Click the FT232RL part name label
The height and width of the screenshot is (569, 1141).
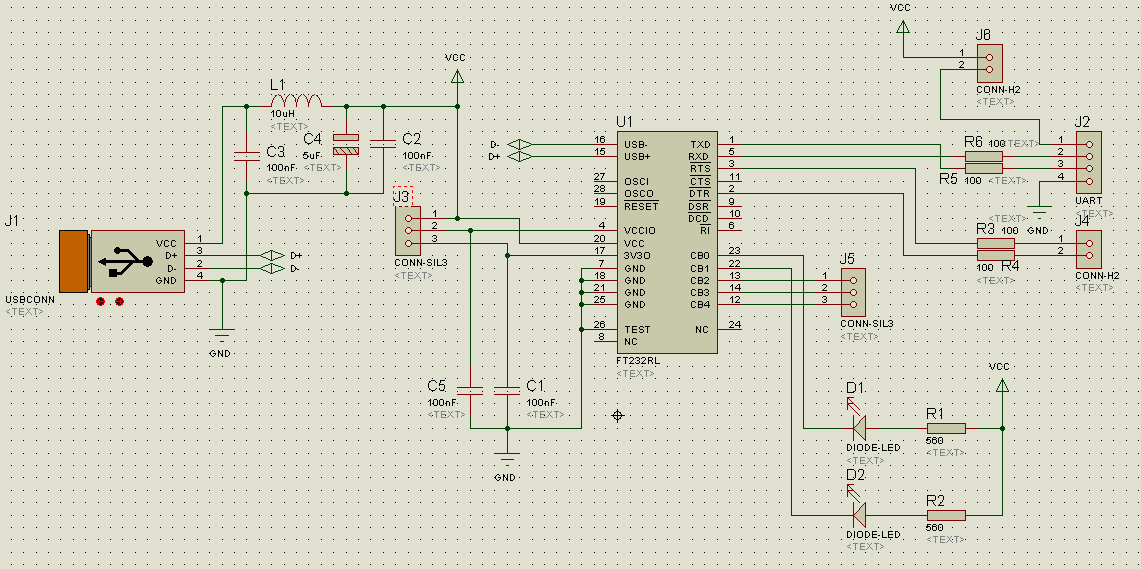pyautogui.click(x=636, y=361)
